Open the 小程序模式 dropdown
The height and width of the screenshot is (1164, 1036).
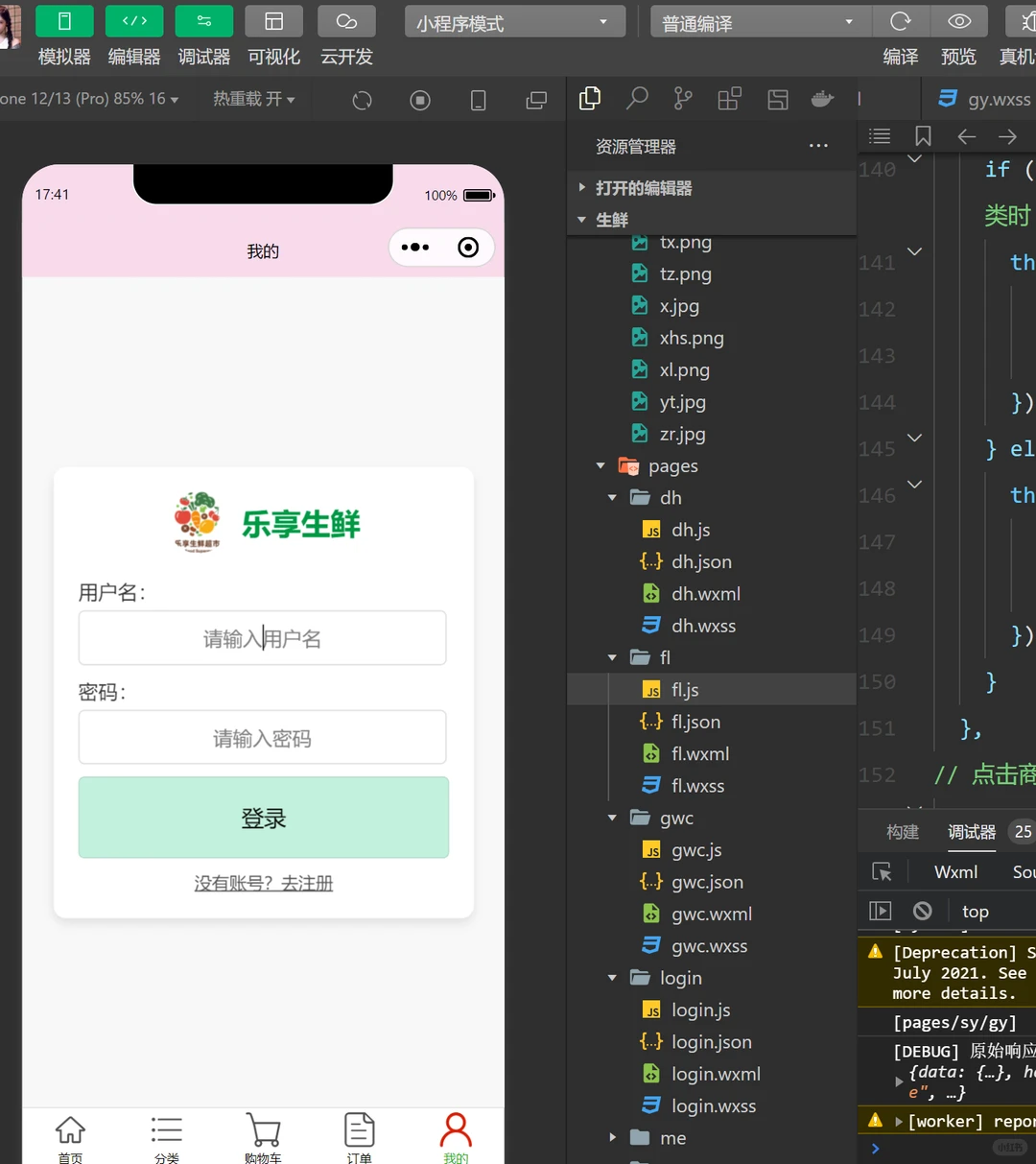point(514,20)
